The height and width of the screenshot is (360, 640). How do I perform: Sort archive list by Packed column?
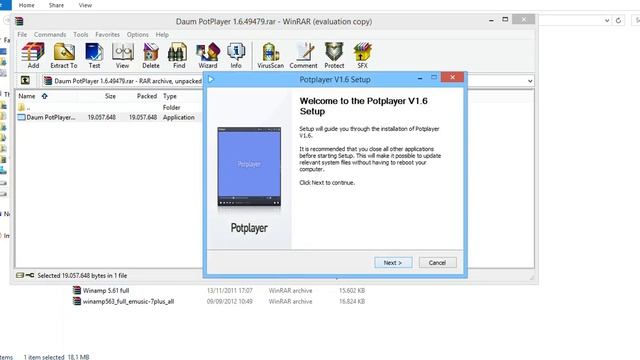147,96
